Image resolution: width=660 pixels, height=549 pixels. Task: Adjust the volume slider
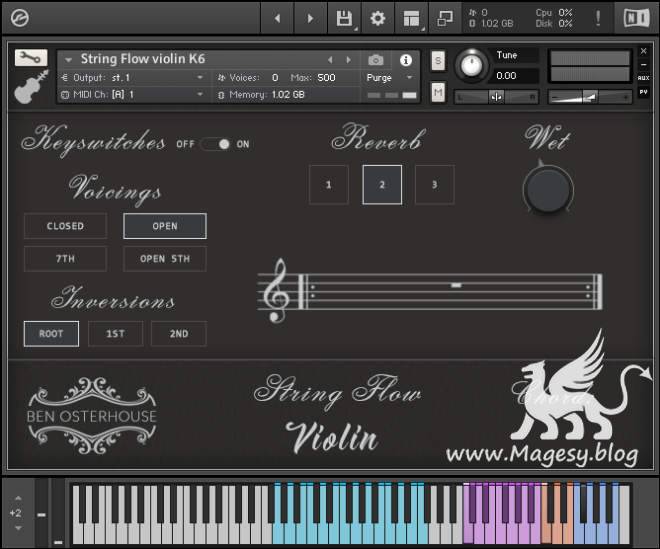[x=591, y=97]
